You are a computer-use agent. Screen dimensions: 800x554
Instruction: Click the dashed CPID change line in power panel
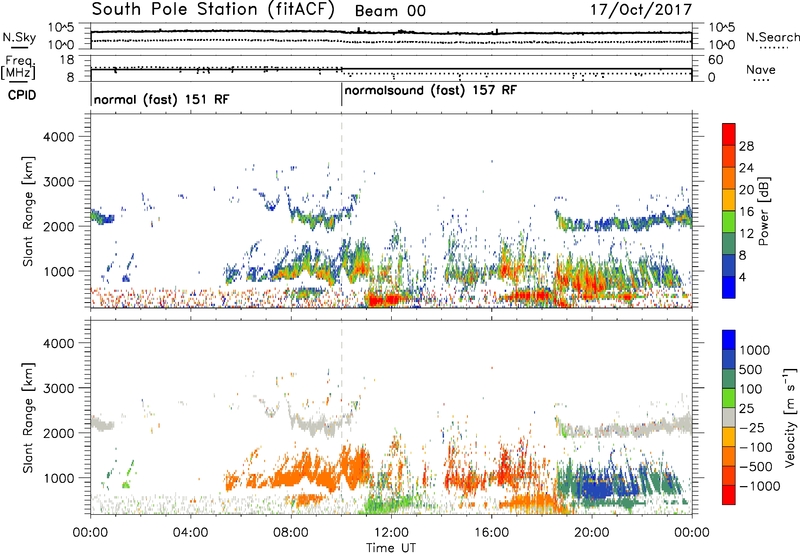coord(341,211)
